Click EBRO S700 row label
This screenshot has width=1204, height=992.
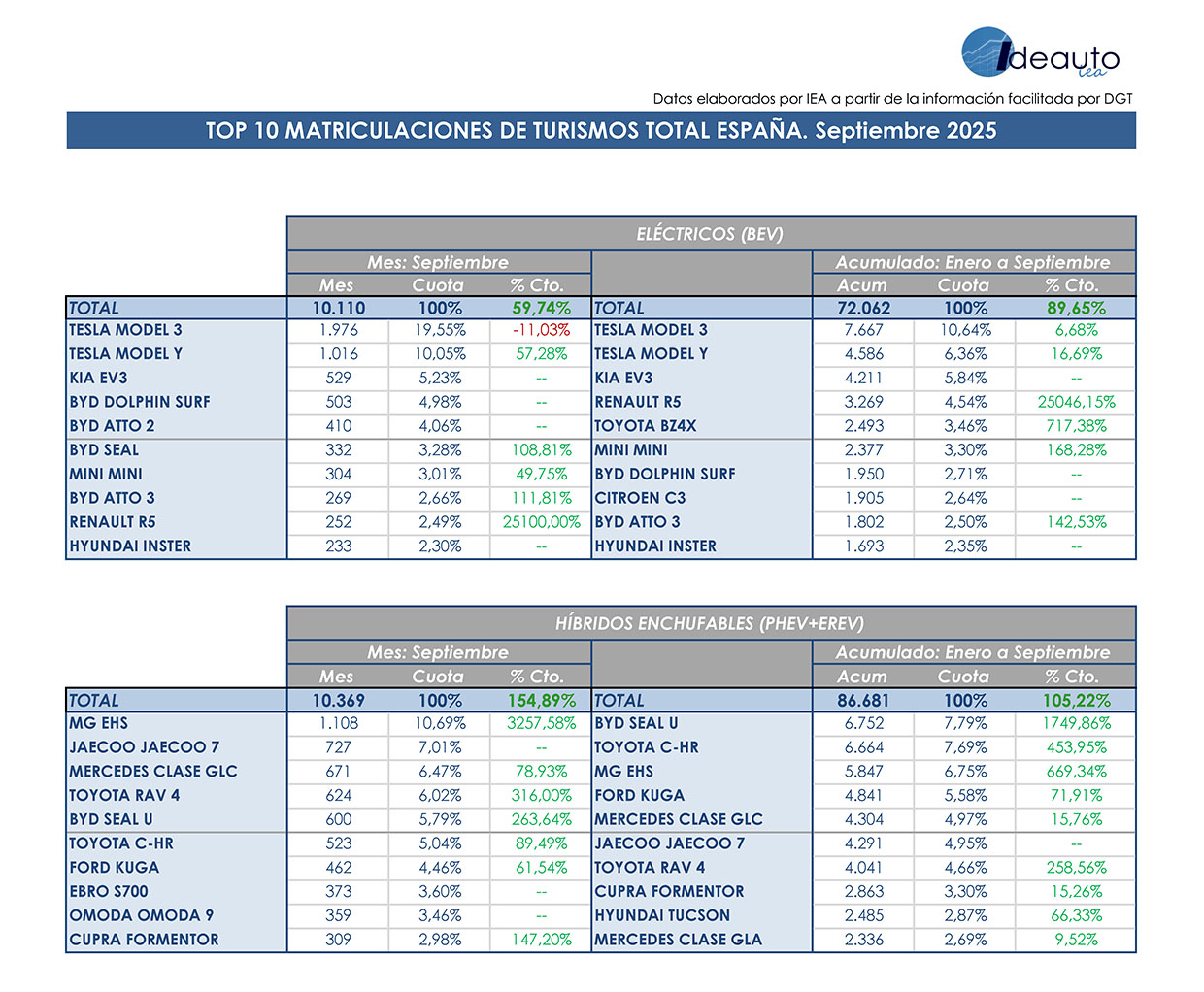109,891
